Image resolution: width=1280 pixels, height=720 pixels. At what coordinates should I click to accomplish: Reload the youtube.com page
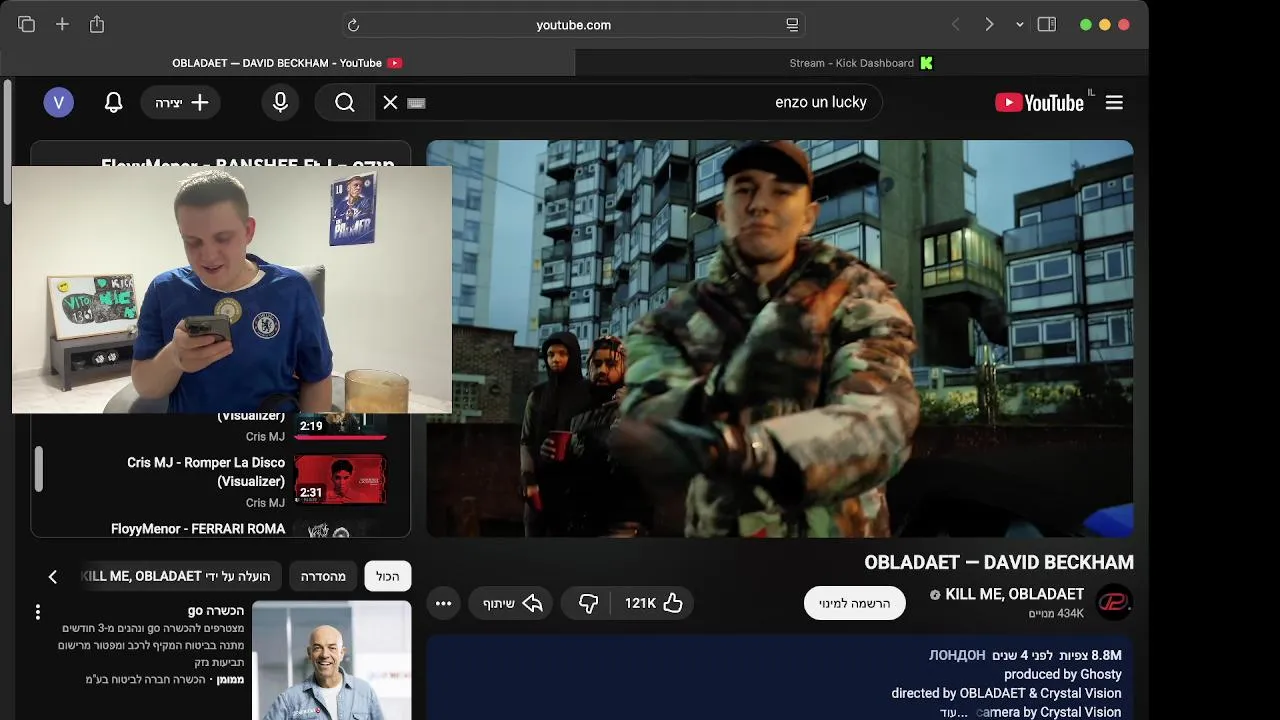353,25
